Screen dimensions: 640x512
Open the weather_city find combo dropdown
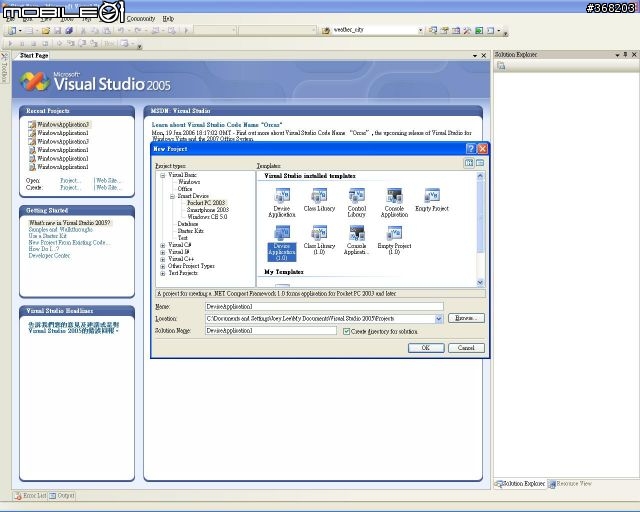point(420,30)
